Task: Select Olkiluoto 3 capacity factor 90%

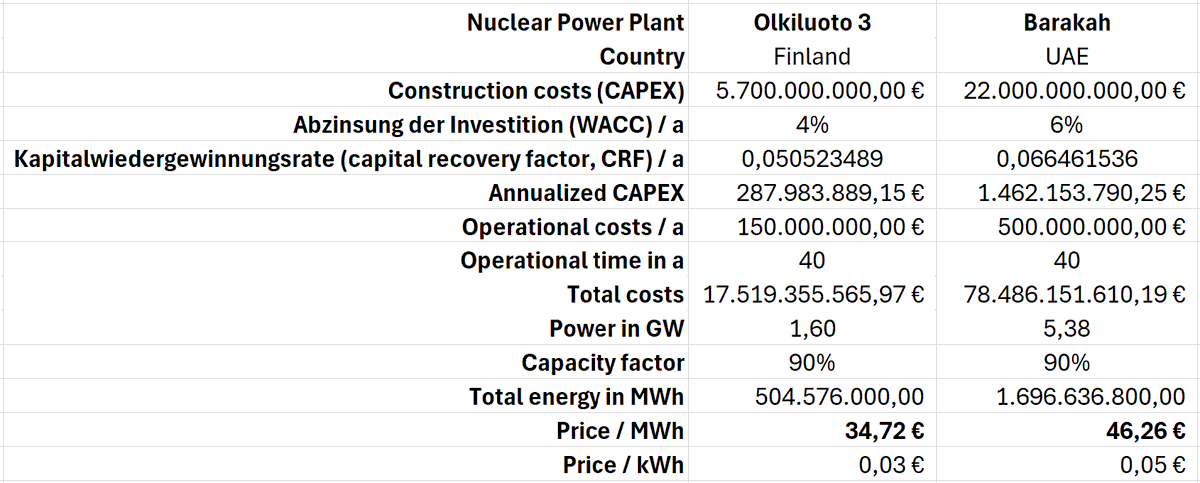Action: pyautogui.click(x=810, y=362)
